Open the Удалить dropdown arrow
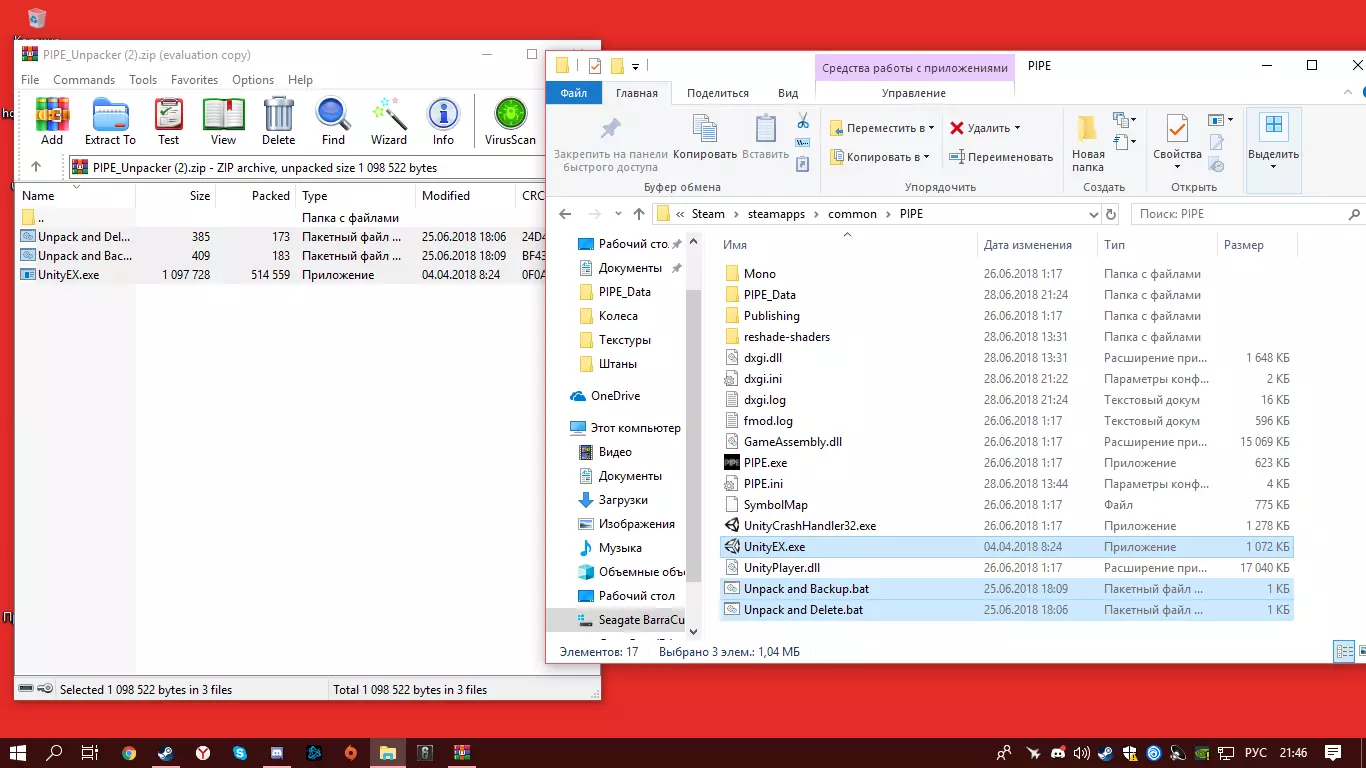The width and height of the screenshot is (1366, 768). click(x=1017, y=128)
